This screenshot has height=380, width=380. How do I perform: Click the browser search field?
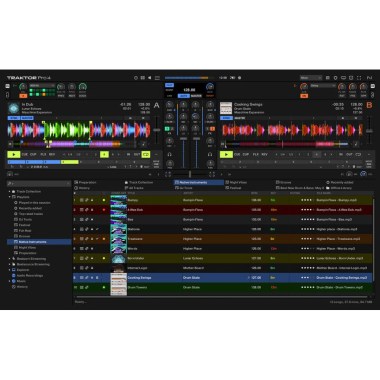click(x=39, y=183)
